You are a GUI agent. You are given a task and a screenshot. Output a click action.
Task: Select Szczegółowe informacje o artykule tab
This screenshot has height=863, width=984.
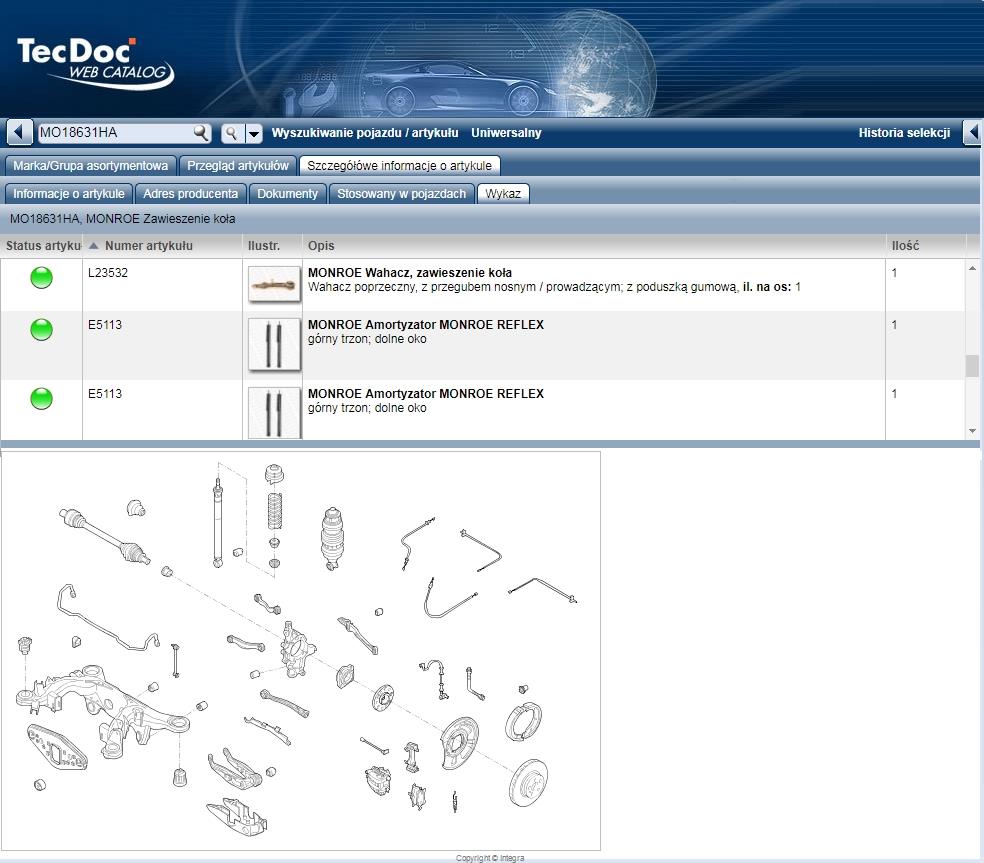pos(400,166)
